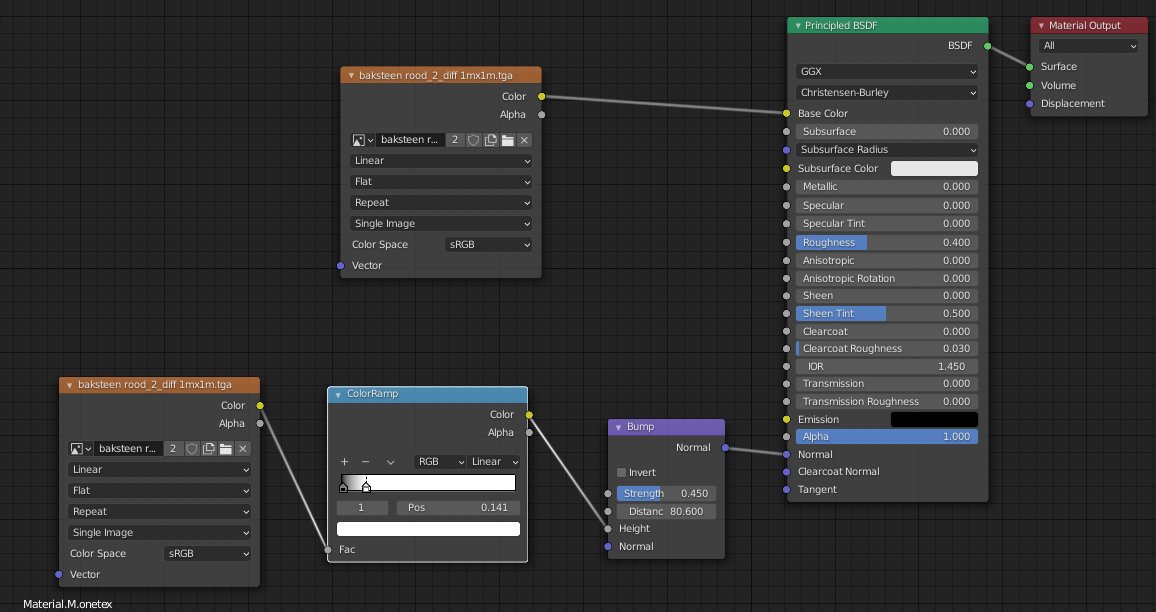Click the ColorRamp gradient bar
The width and height of the screenshot is (1156, 612).
428,483
